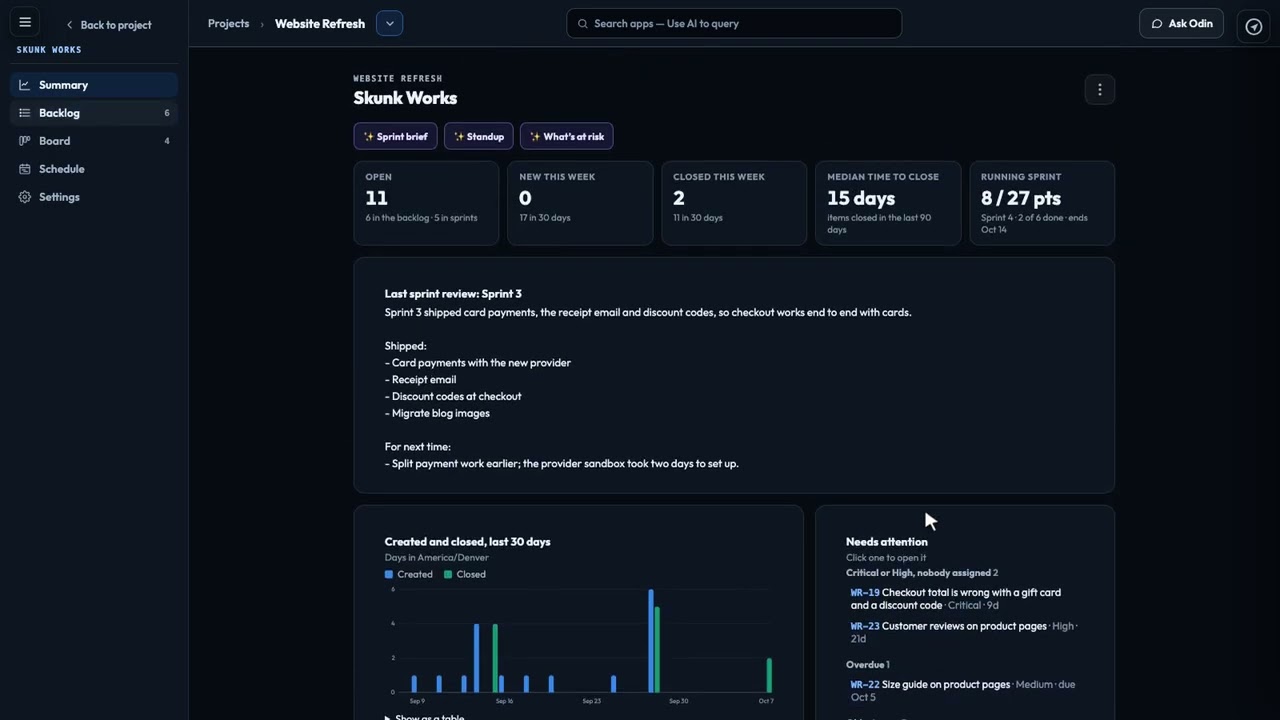1280x720 pixels.
Task: Click the compass icon in top right
Action: click(1254, 26)
